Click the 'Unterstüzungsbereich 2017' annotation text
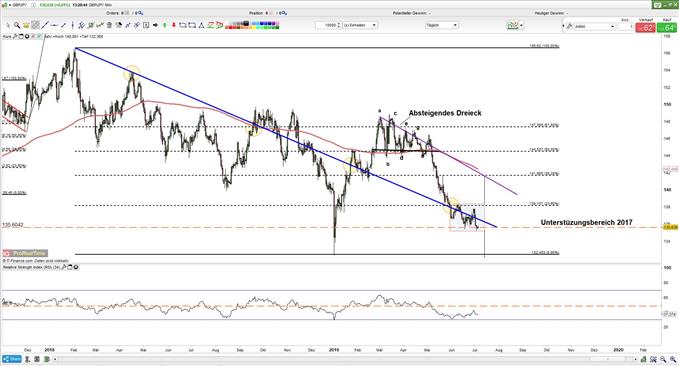 (586, 222)
